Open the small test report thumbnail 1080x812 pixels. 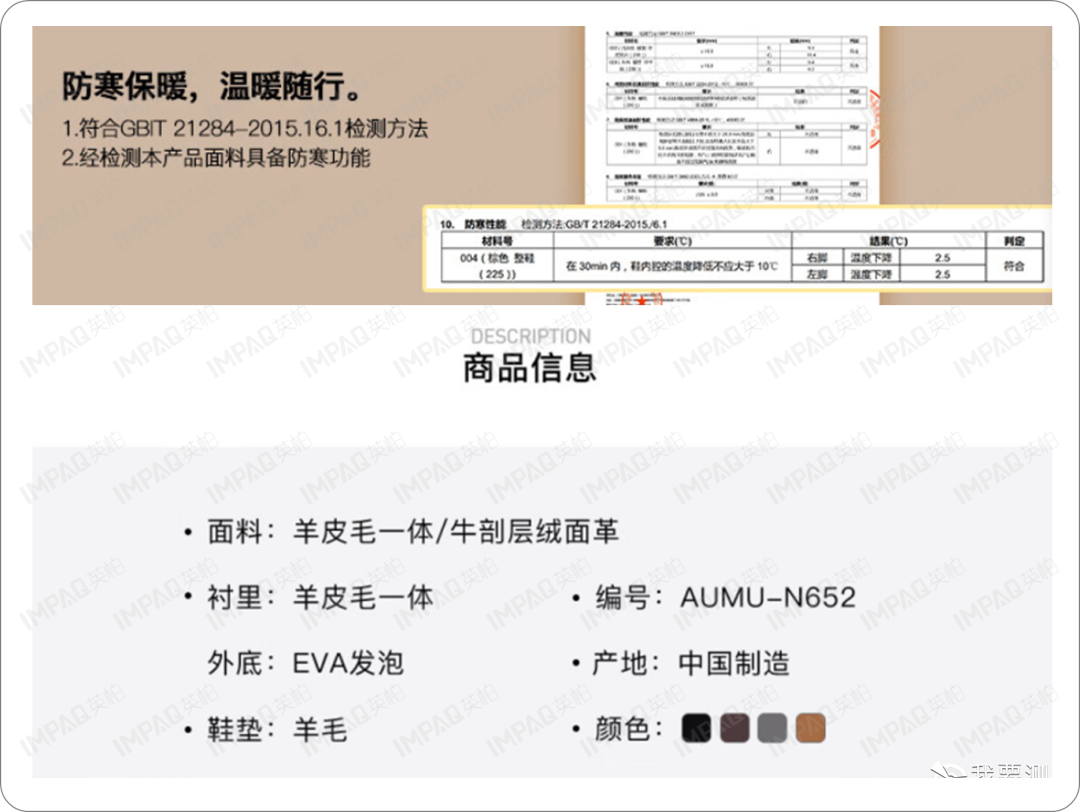coord(732,116)
